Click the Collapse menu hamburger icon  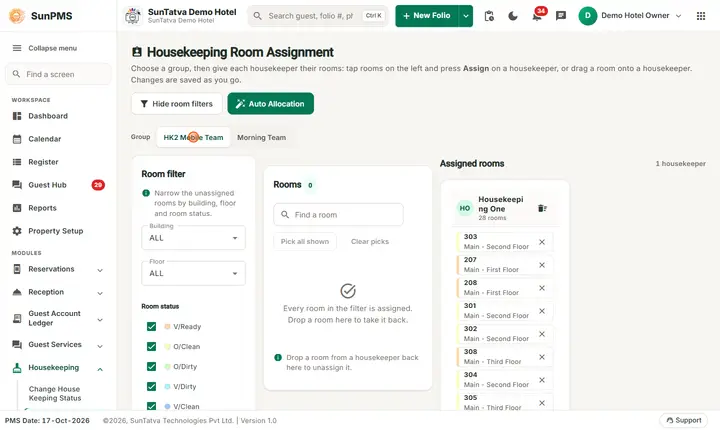[17, 48]
